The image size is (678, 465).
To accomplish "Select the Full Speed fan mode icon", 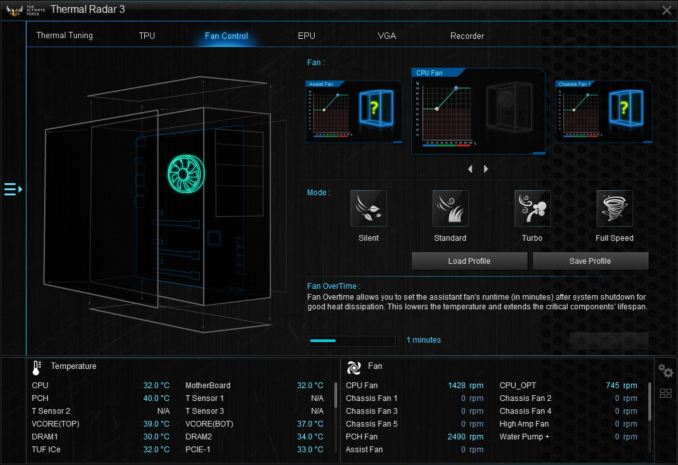I will [x=614, y=208].
